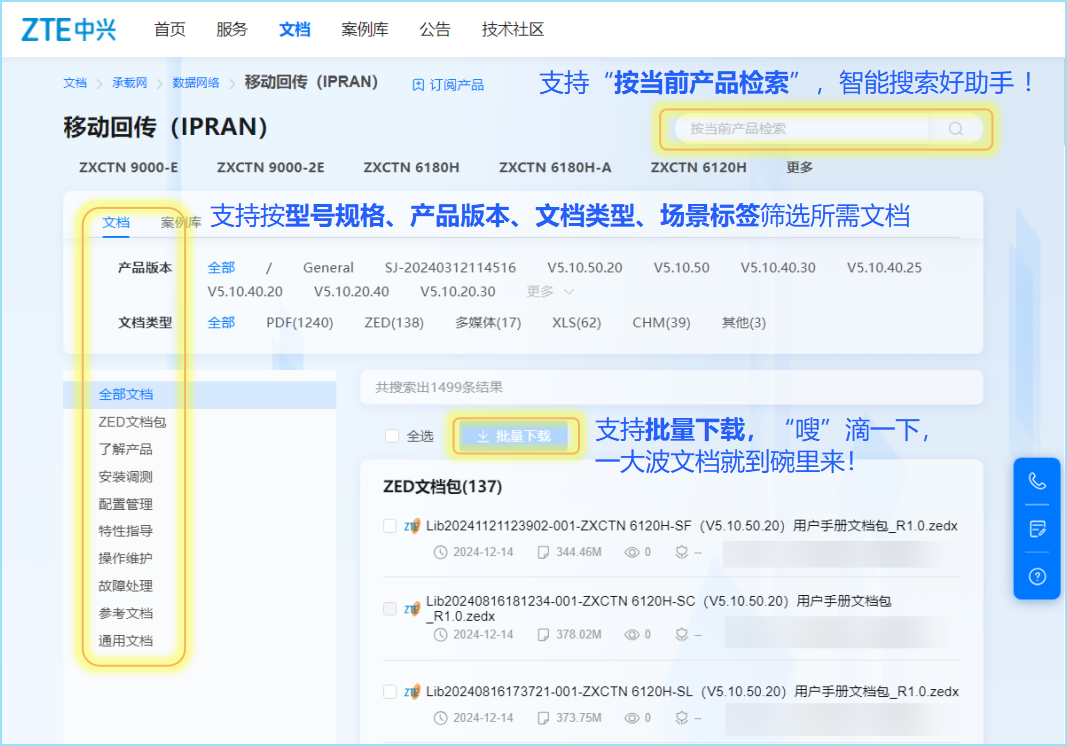1067x746 pixels.
Task: Open the 首页 menu
Action: tap(169, 29)
